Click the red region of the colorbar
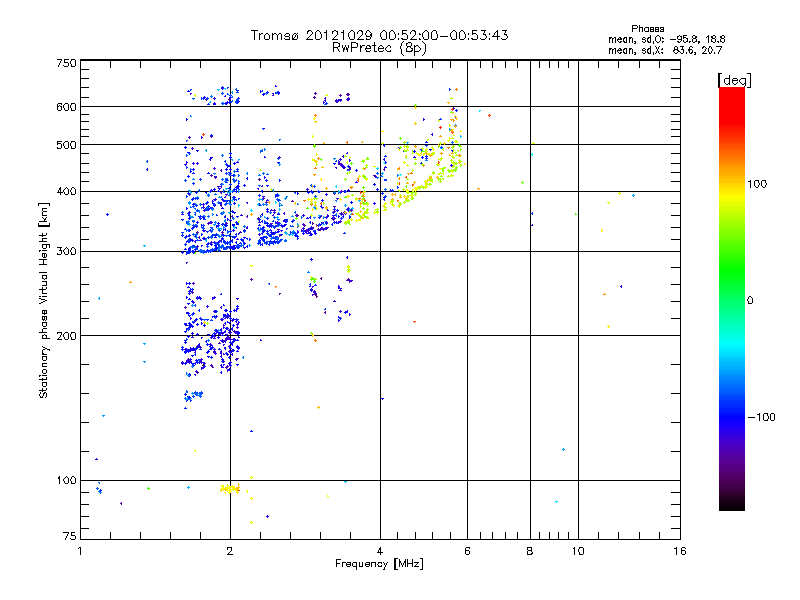This screenshot has height=600, width=800. click(732, 107)
